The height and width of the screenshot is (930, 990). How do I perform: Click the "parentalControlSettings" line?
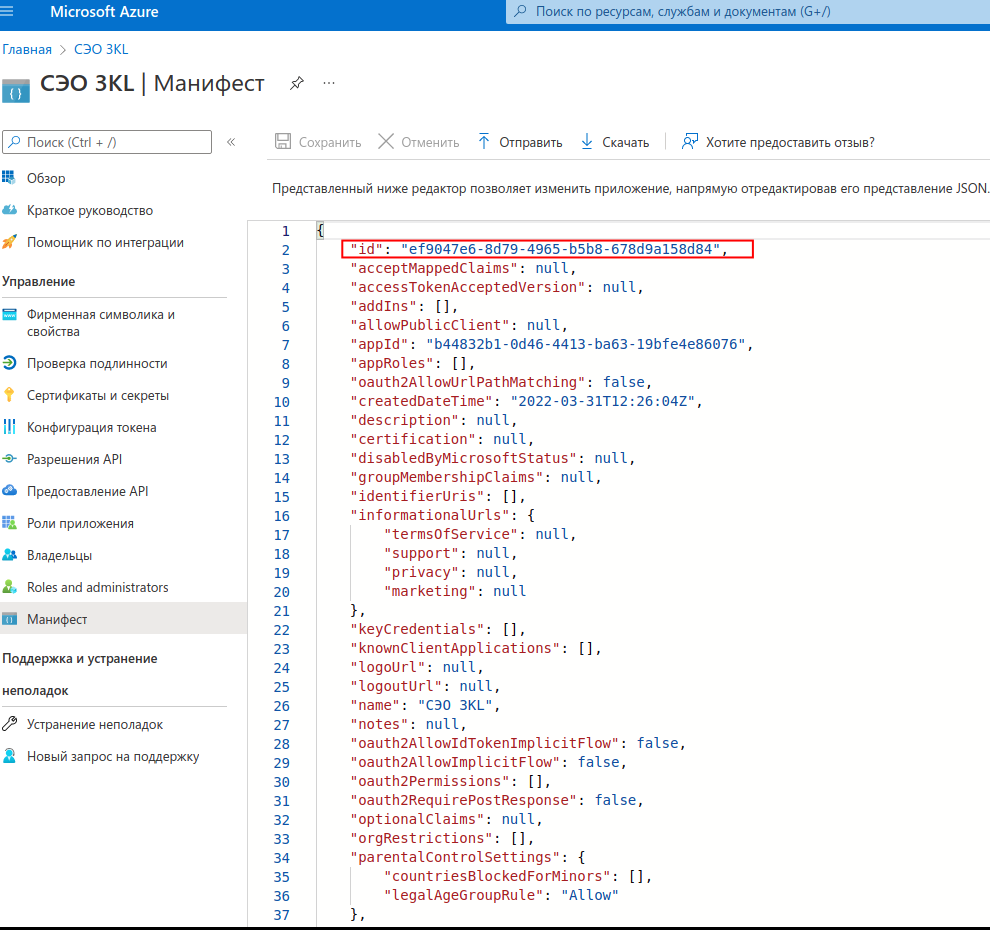coord(468,857)
